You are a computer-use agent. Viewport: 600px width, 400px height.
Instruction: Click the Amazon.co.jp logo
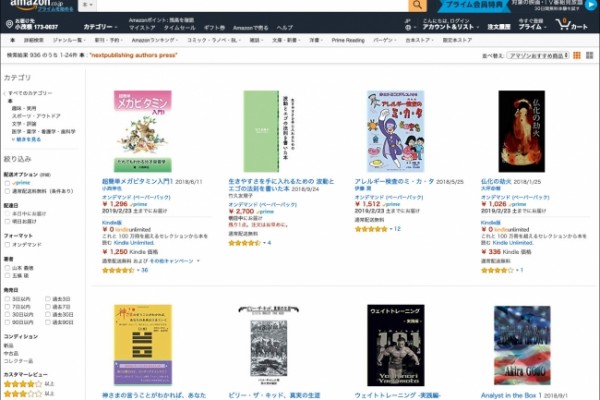pyautogui.click(x=36, y=5)
